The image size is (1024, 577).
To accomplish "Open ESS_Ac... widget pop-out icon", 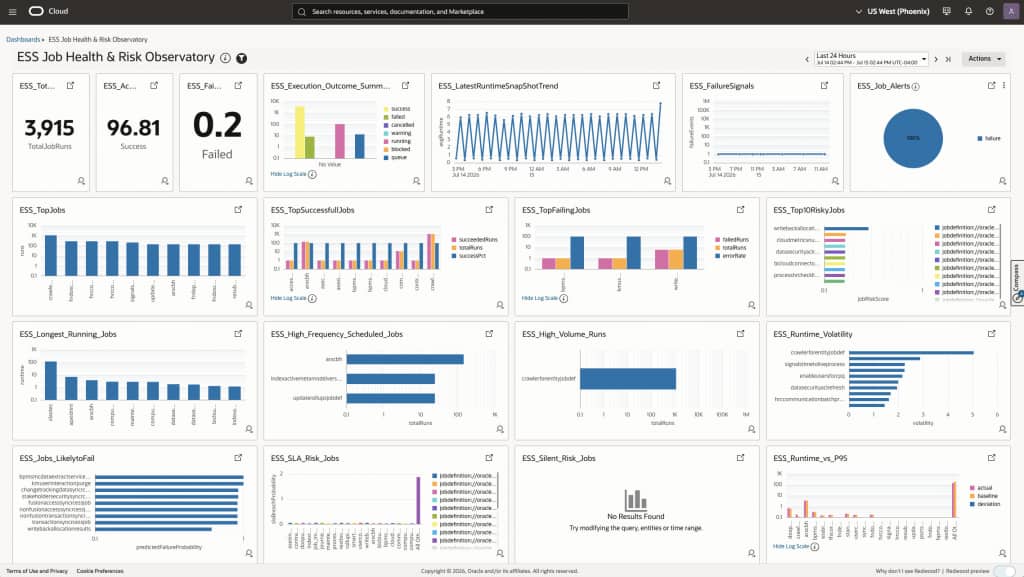I will tap(154, 86).
